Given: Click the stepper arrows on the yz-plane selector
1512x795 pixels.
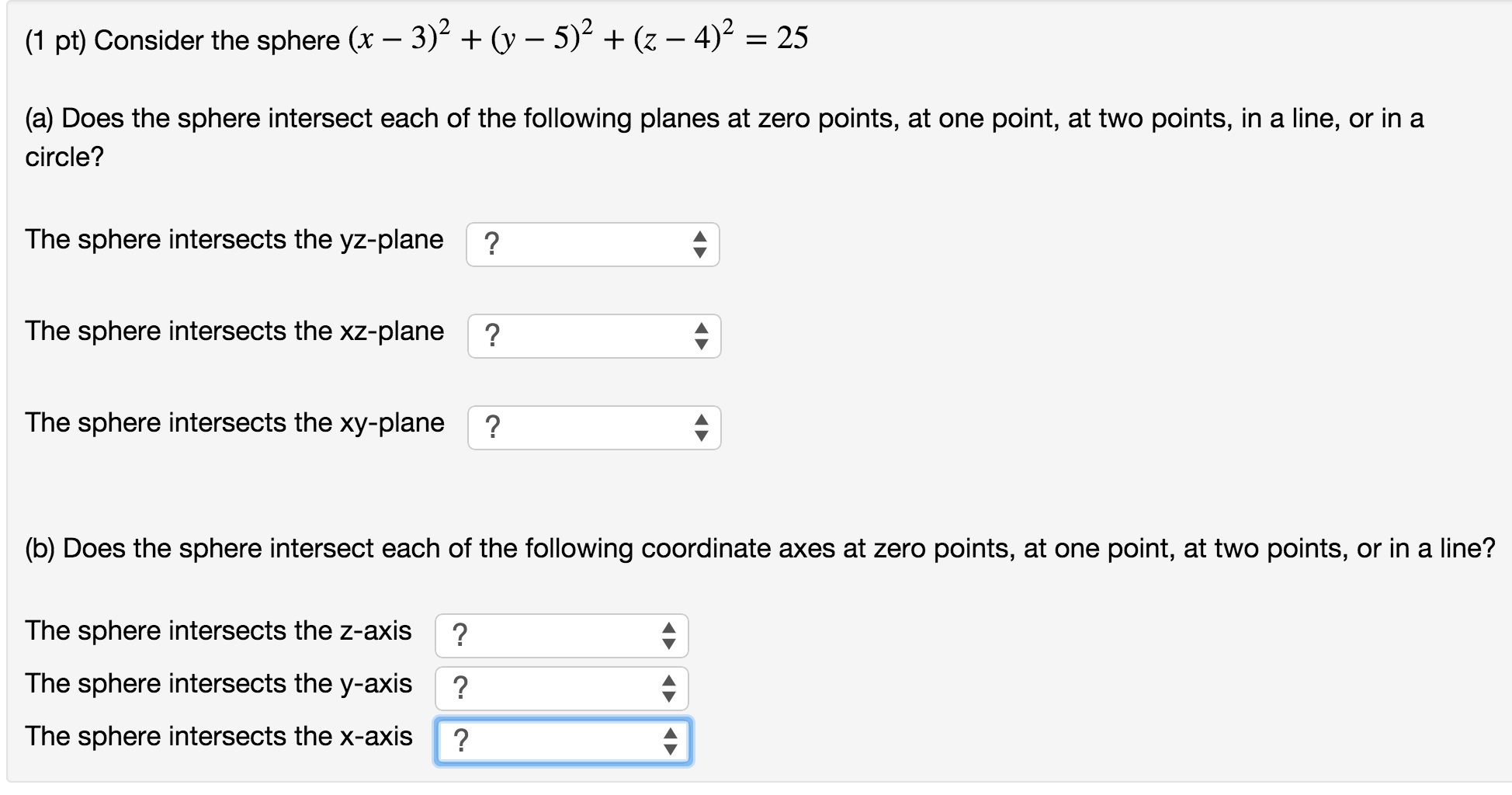Looking at the screenshot, I should [x=701, y=245].
